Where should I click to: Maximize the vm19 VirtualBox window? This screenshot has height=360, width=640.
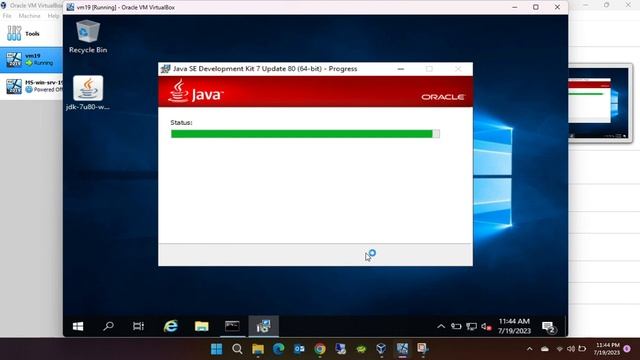click(x=536, y=7)
